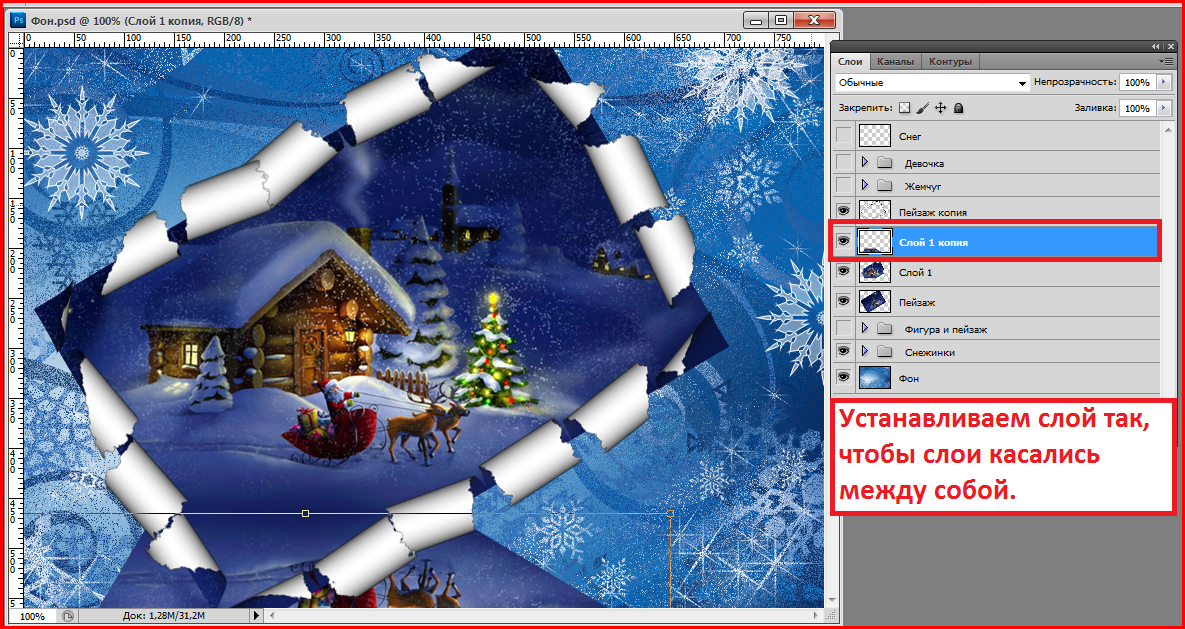
Task: Click the lock all padlock icon
Action: click(x=958, y=108)
